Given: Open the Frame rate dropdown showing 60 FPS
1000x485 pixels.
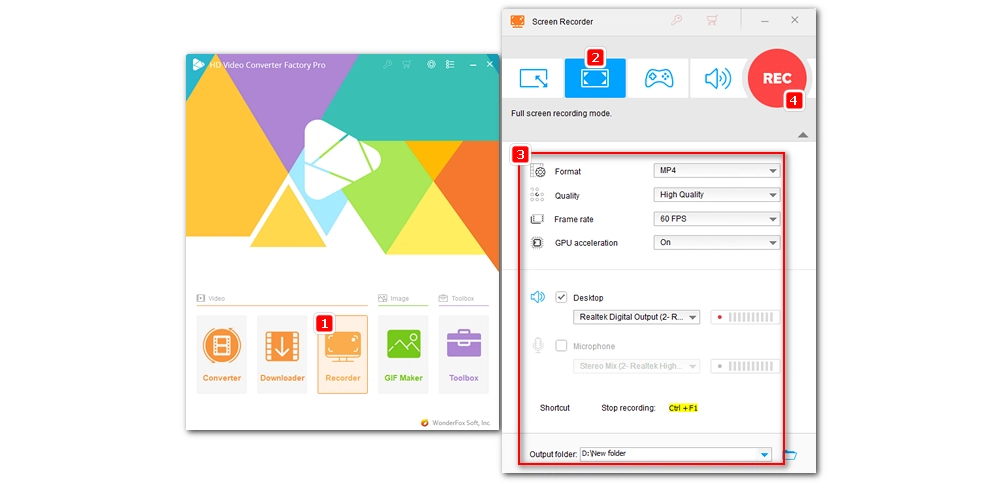Looking at the screenshot, I should tap(717, 219).
